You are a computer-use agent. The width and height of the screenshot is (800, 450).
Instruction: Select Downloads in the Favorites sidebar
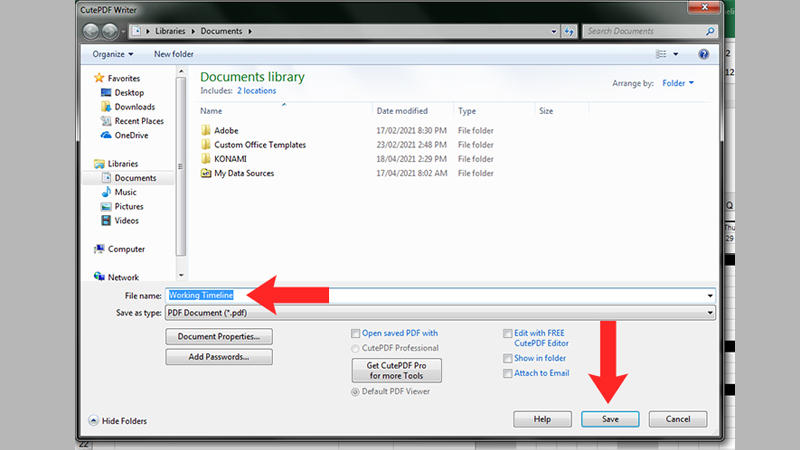134,107
